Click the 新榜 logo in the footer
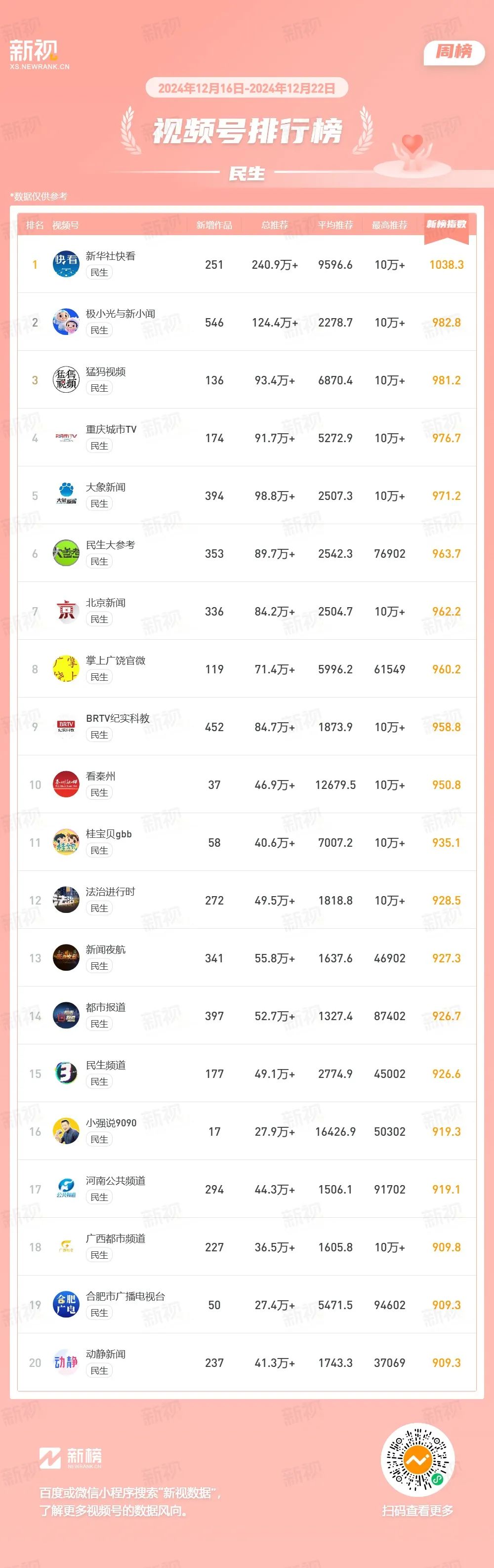 tap(71, 1458)
